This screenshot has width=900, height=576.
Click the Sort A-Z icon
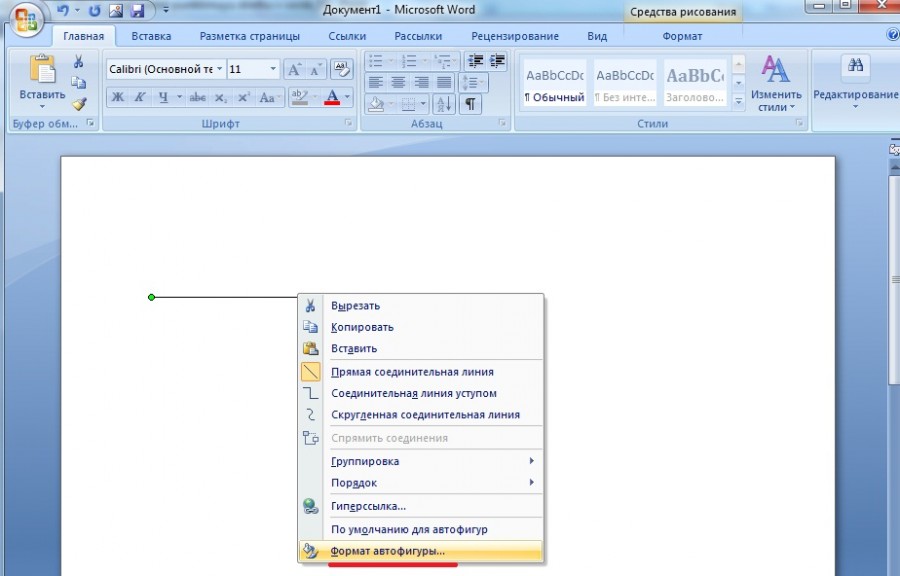(444, 104)
